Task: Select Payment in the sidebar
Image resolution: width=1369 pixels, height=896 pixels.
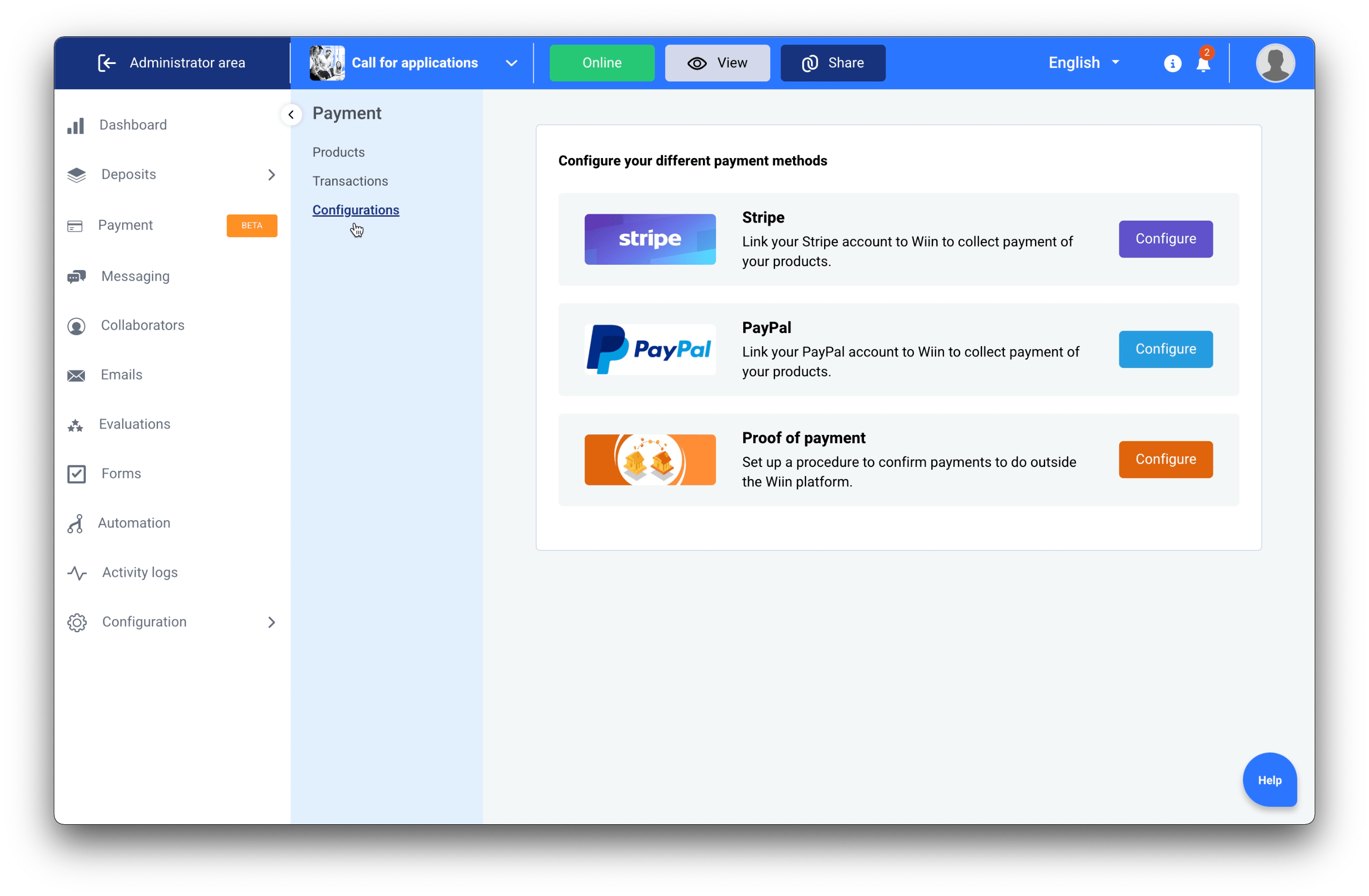Action: pyautogui.click(x=125, y=225)
